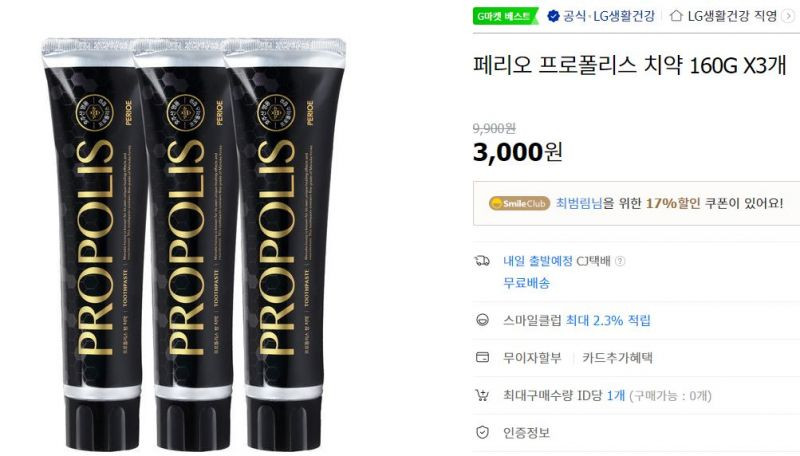Click the Propolis toothpaste product image
The height and width of the screenshot is (456, 800).
coord(194,244)
